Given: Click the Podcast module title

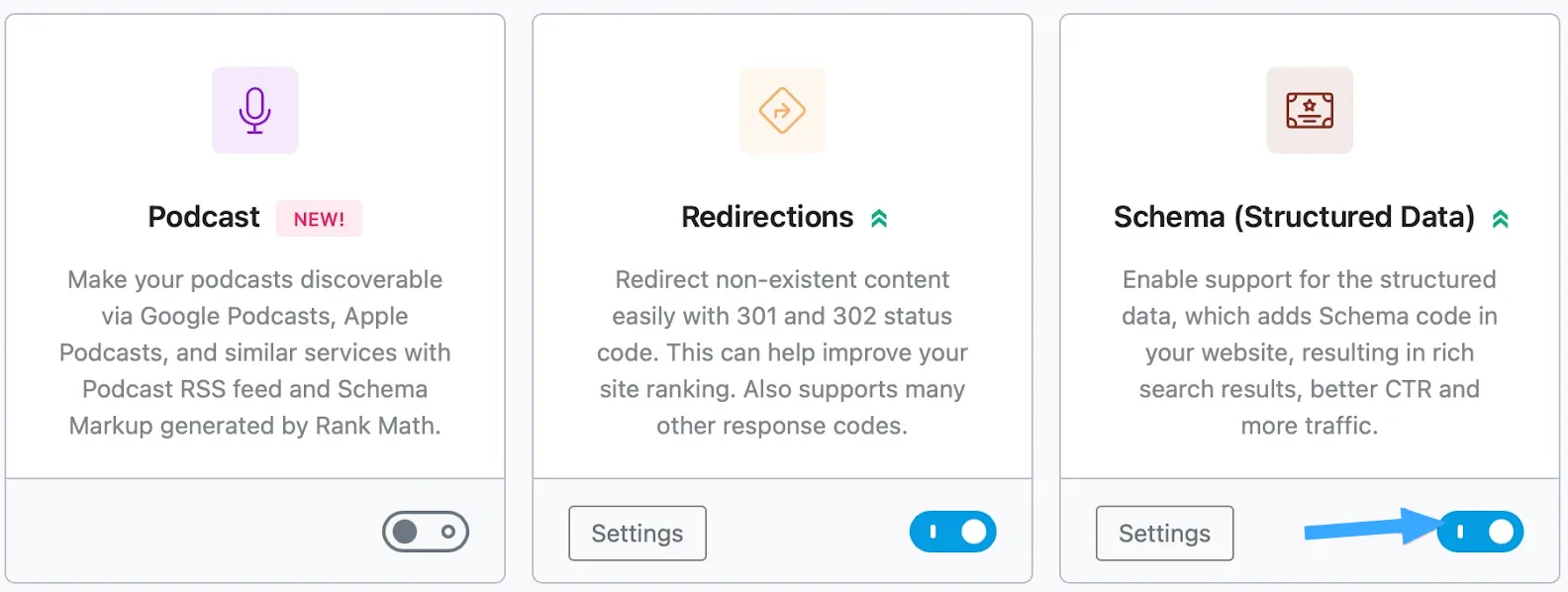Looking at the screenshot, I should [x=204, y=217].
